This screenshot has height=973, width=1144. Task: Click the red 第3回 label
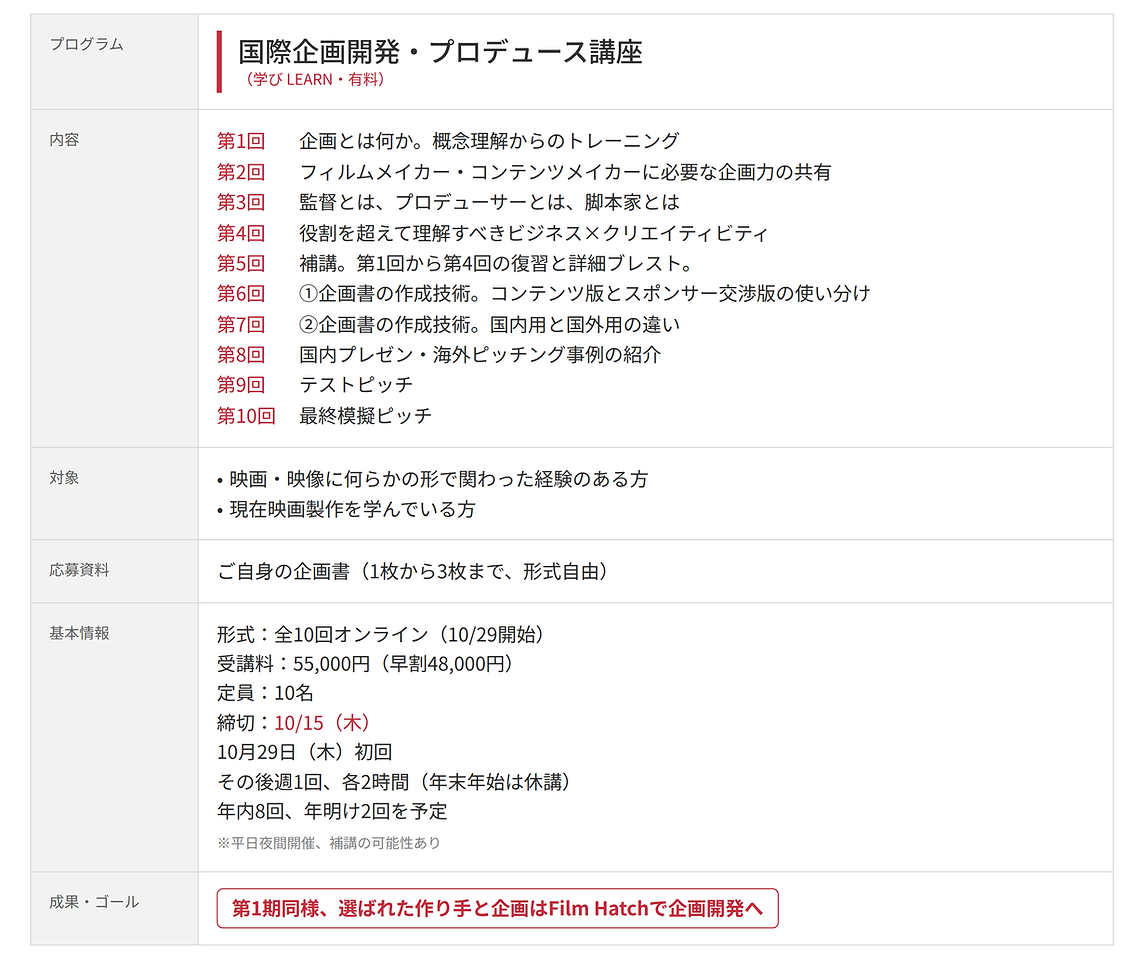pyautogui.click(x=241, y=202)
